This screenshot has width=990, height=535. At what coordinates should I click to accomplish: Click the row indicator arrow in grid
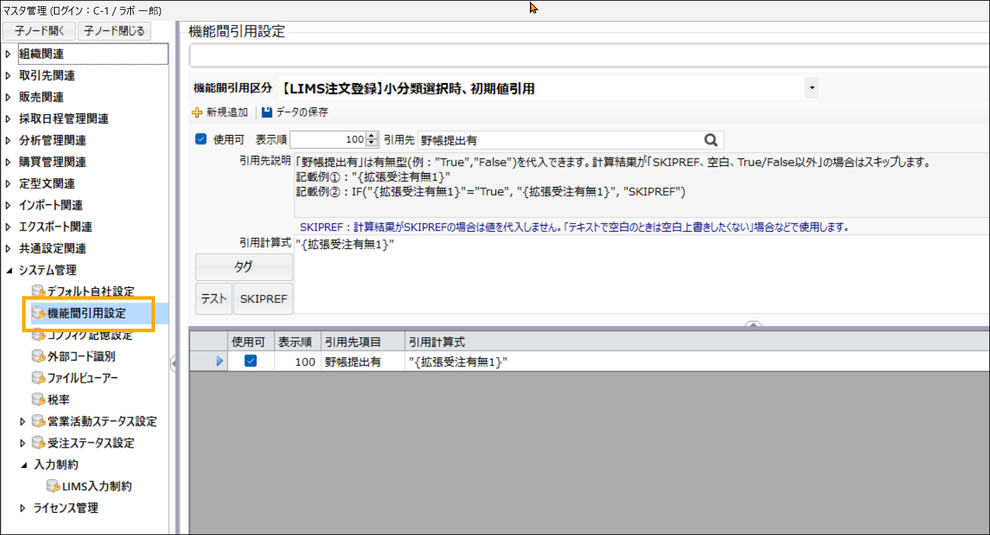coord(220,361)
